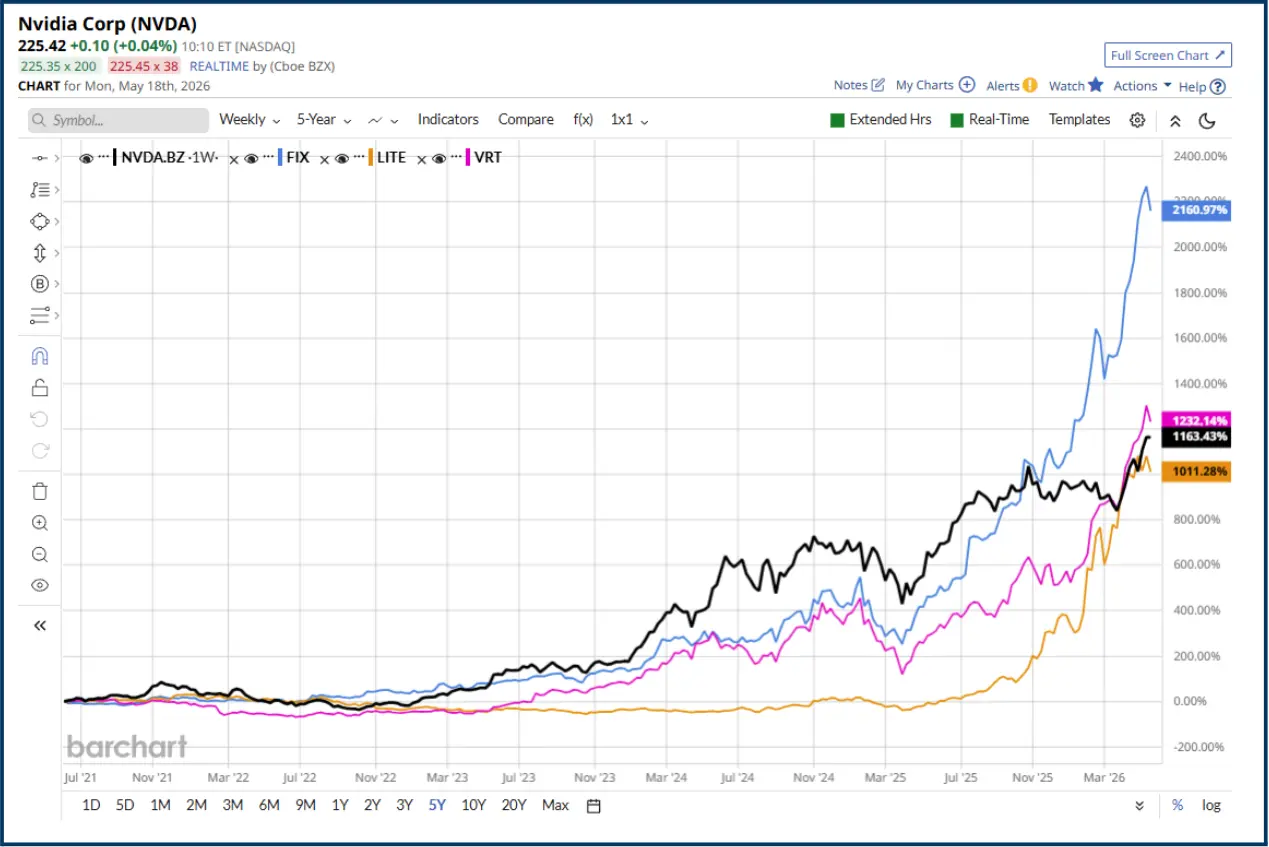Switch to dark mode moon icon
This screenshot has height=847, width=1269.
pyautogui.click(x=1207, y=120)
